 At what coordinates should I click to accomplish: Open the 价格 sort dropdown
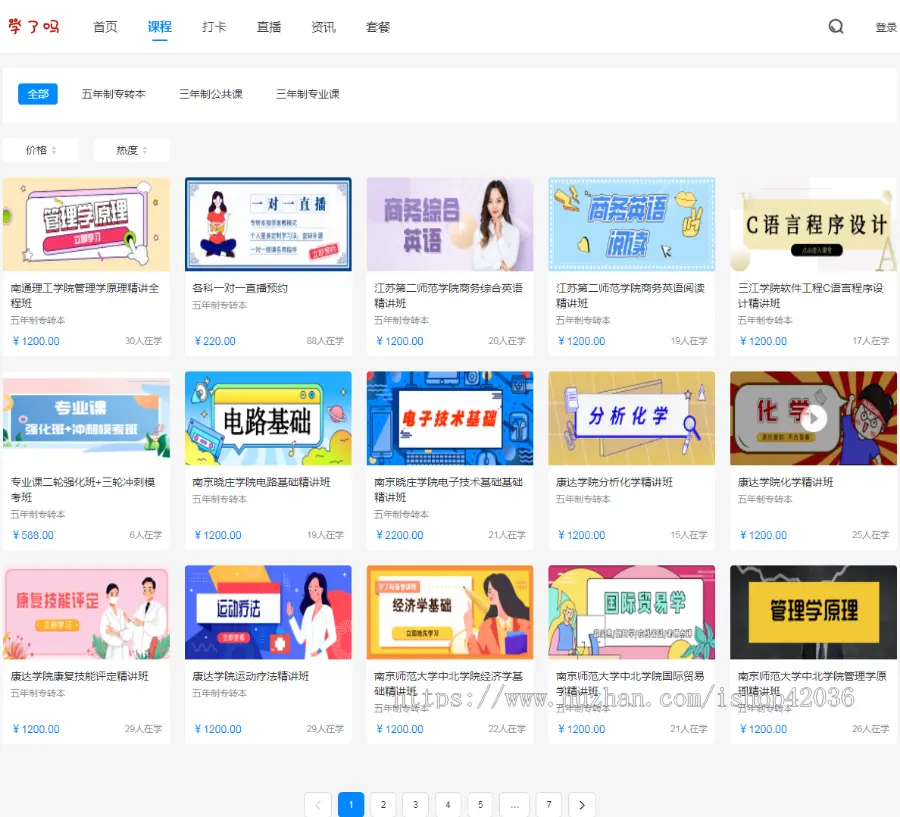click(41, 148)
